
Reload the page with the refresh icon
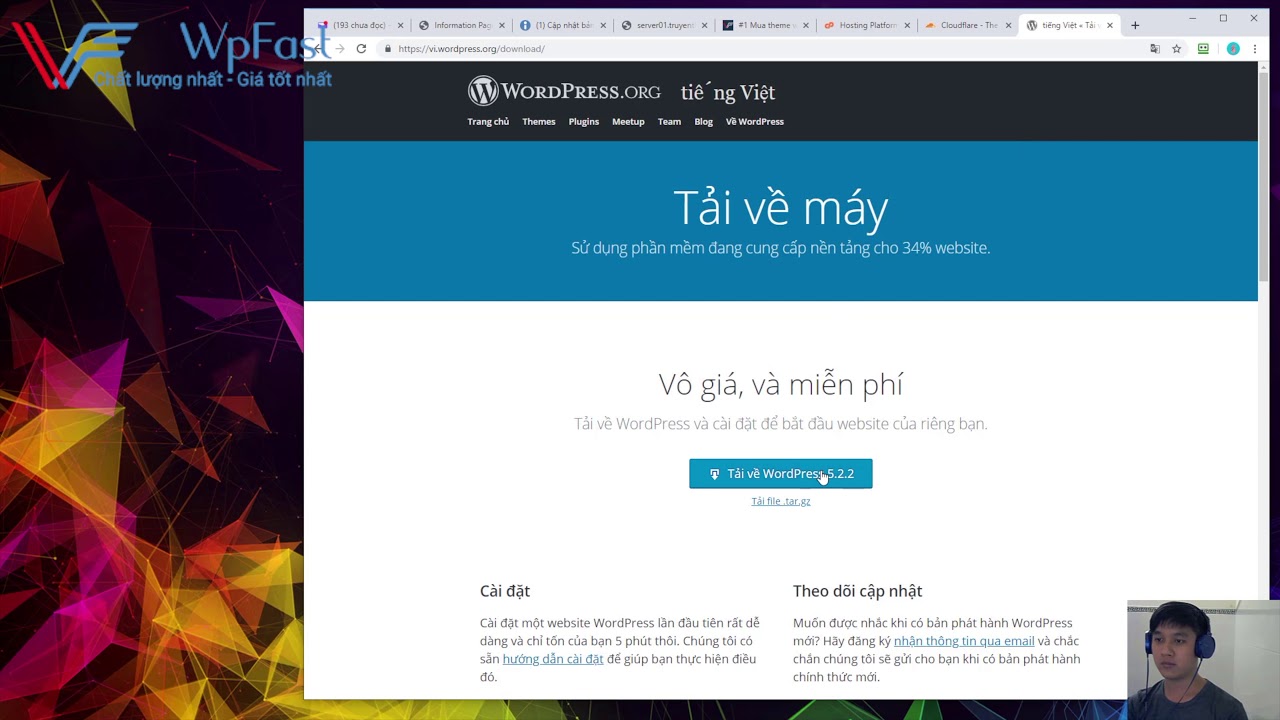[x=361, y=48]
